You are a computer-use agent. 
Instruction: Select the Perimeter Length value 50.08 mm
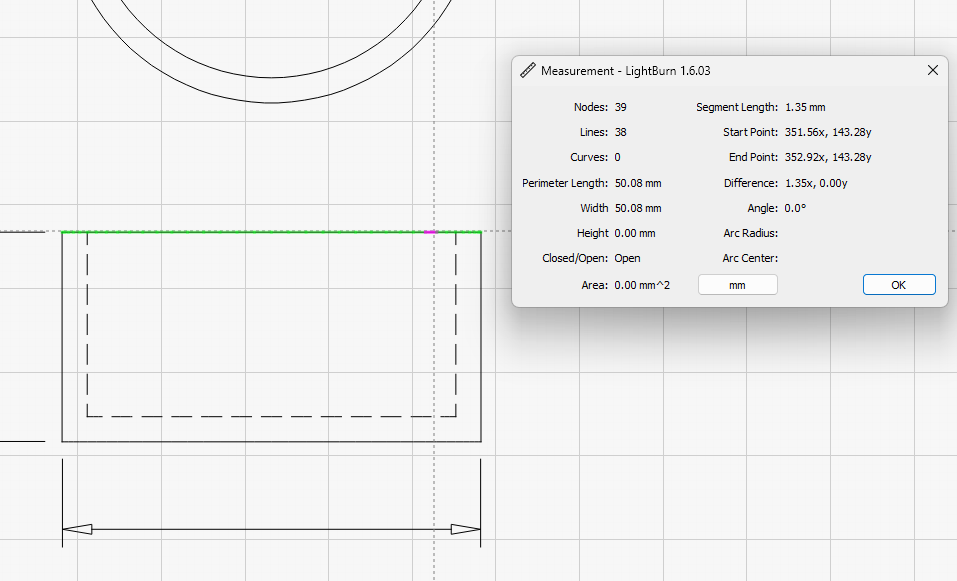[x=638, y=183]
